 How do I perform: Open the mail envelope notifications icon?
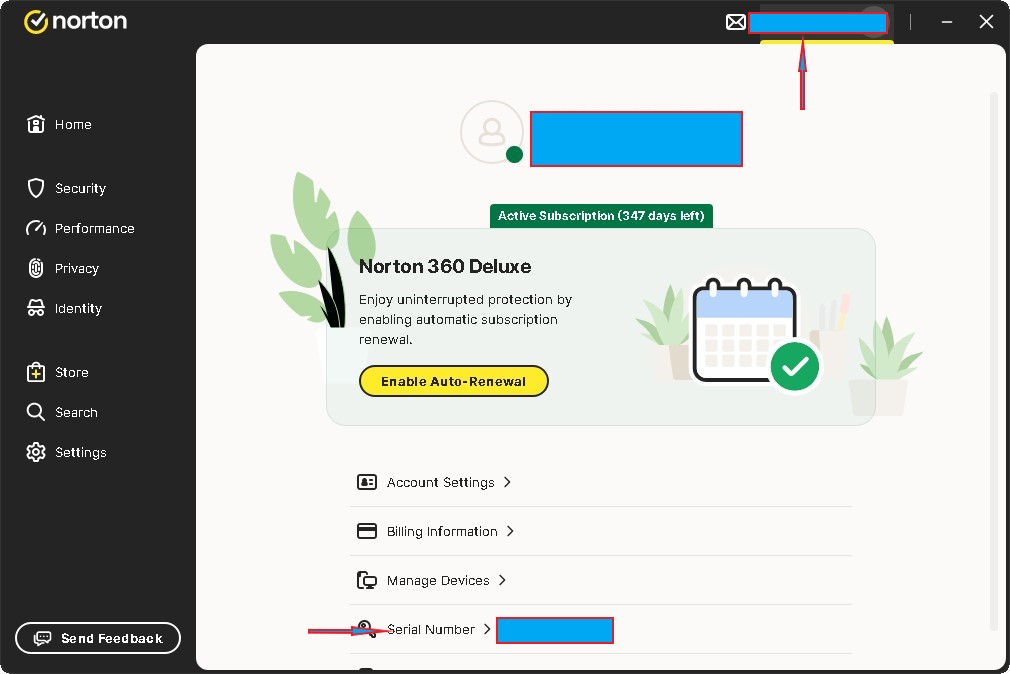[736, 22]
